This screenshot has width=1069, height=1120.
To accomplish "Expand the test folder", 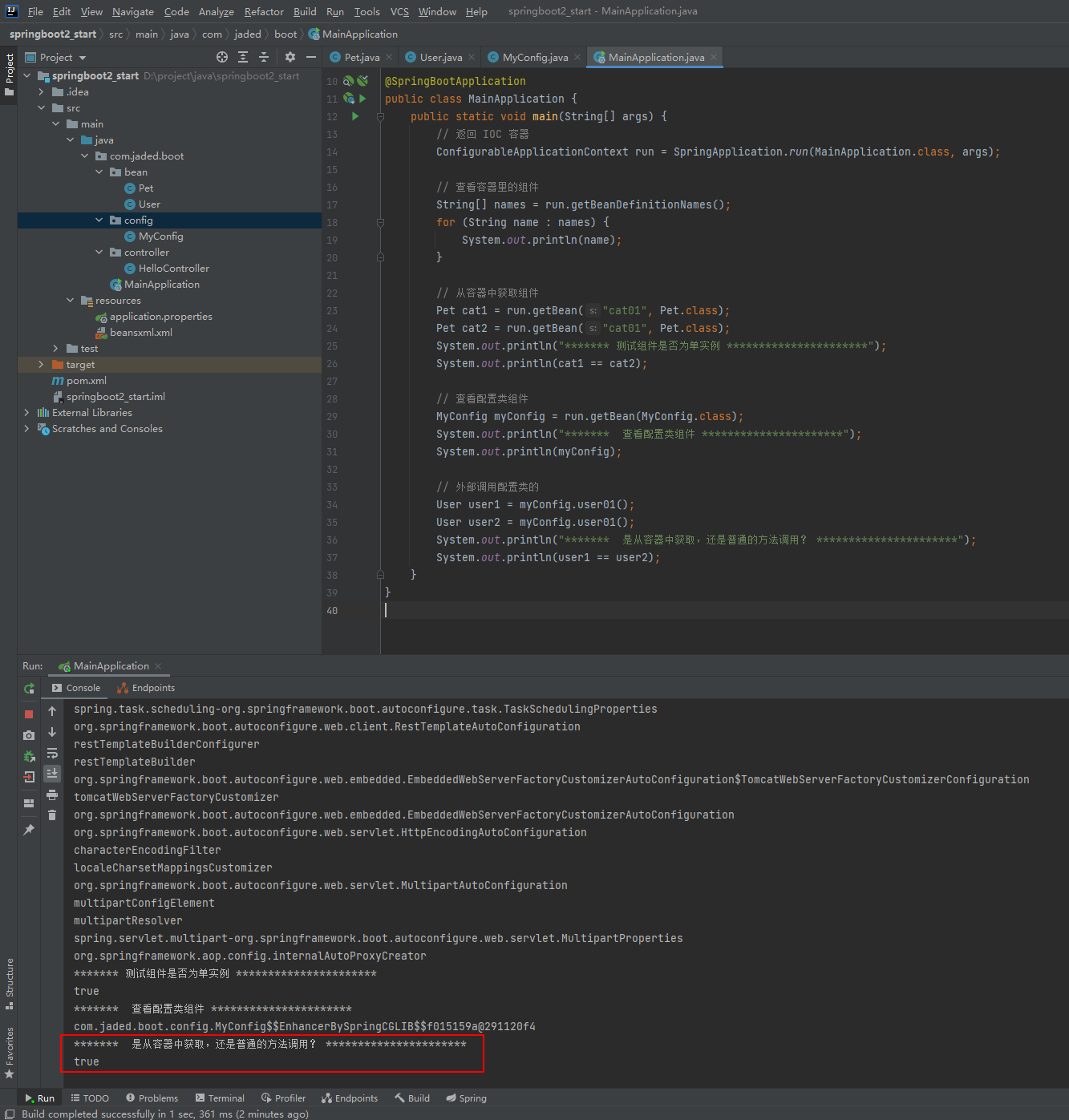I will pos(56,348).
